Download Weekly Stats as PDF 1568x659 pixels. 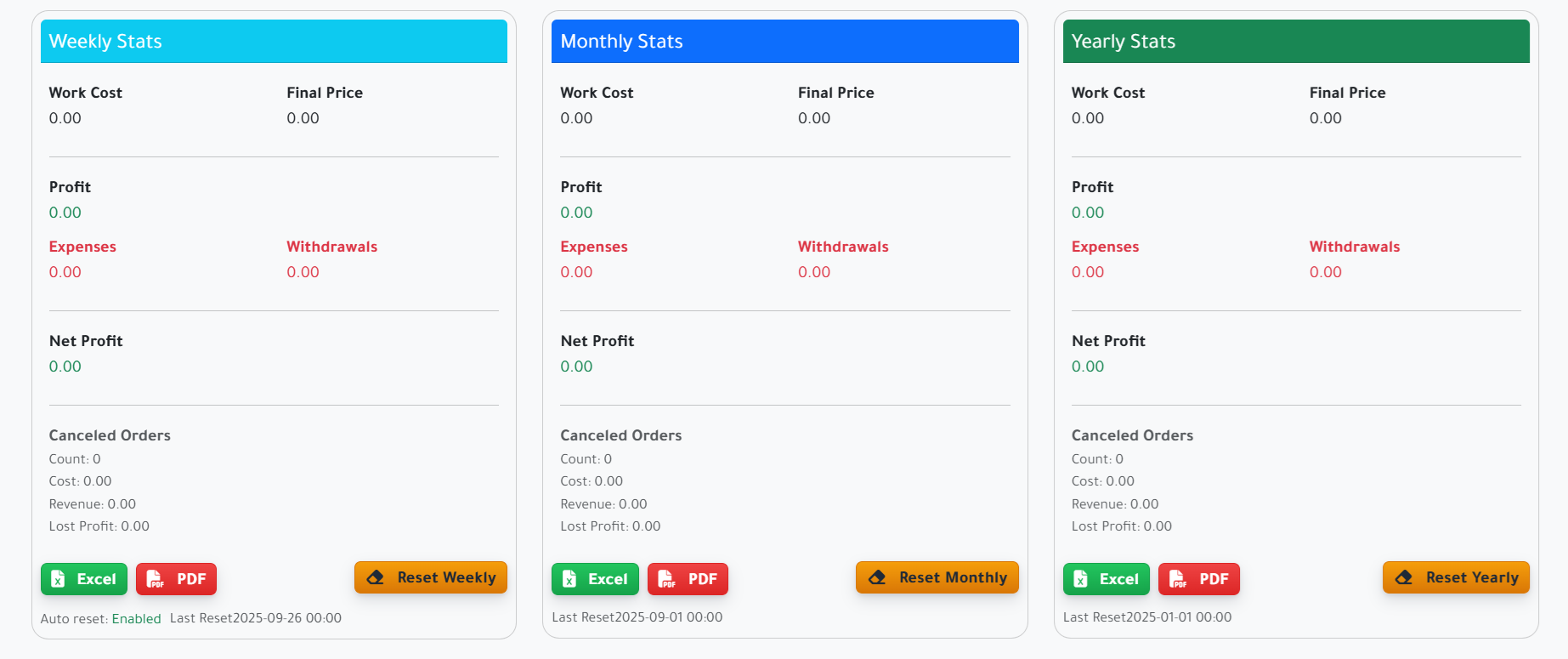click(x=176, y=579)
